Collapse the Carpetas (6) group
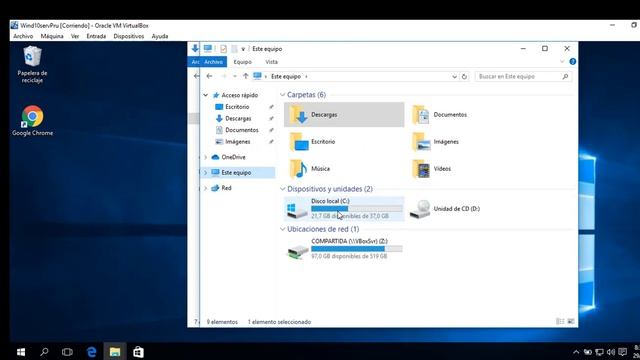 tap(282, 95)
